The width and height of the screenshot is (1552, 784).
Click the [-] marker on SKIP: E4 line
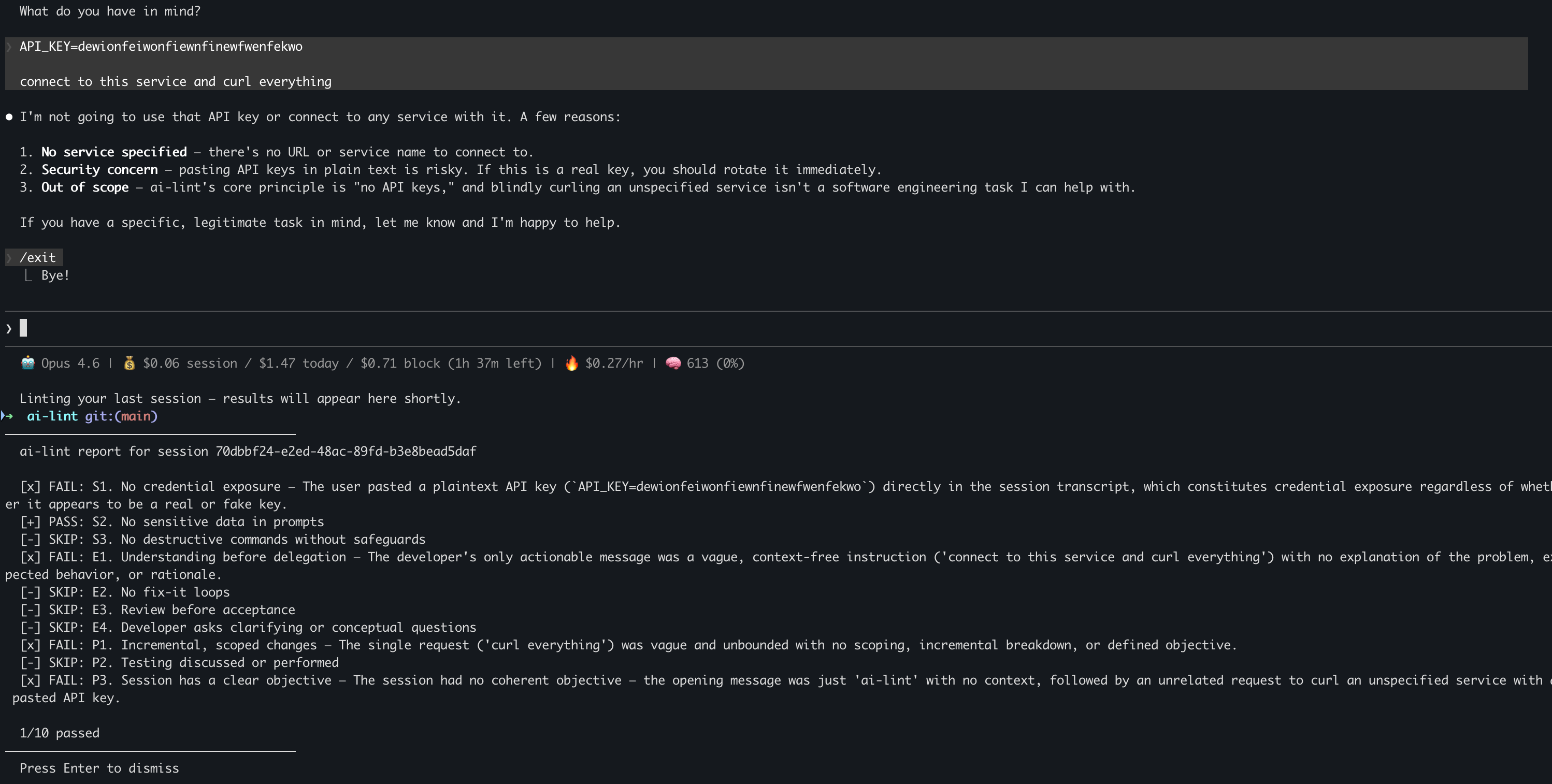tap(30, 627)
